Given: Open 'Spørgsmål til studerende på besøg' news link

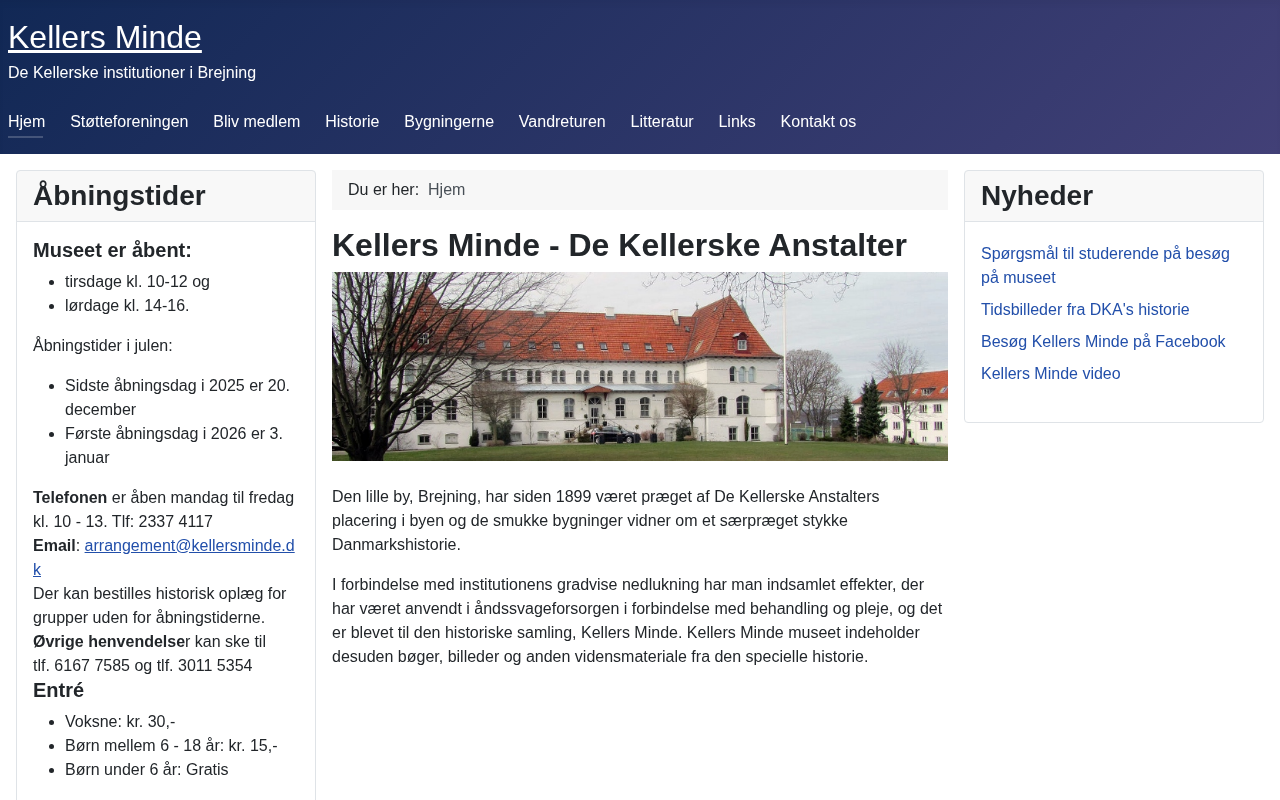Looking at the screenshot, I should click(1105, 266).
